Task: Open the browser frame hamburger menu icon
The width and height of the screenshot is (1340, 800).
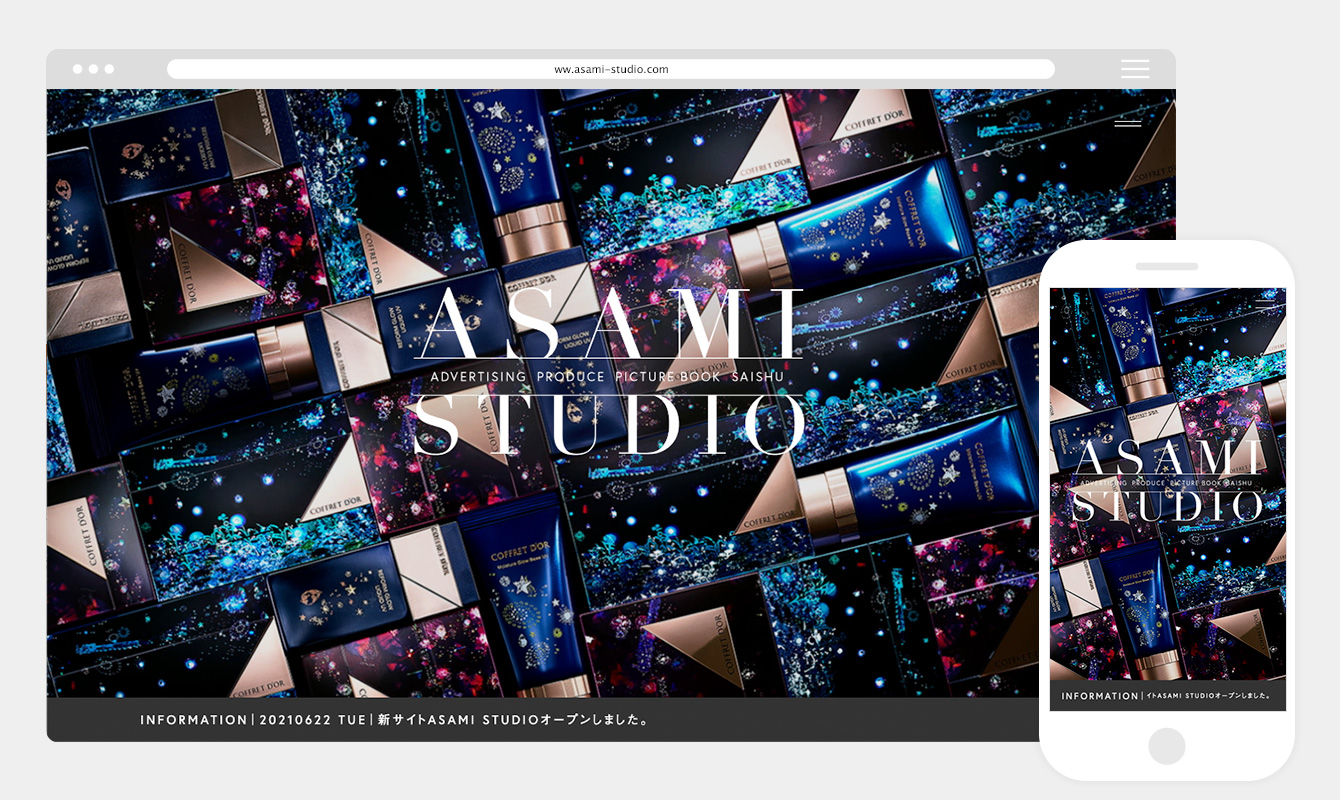Action: coord(1134,69)
